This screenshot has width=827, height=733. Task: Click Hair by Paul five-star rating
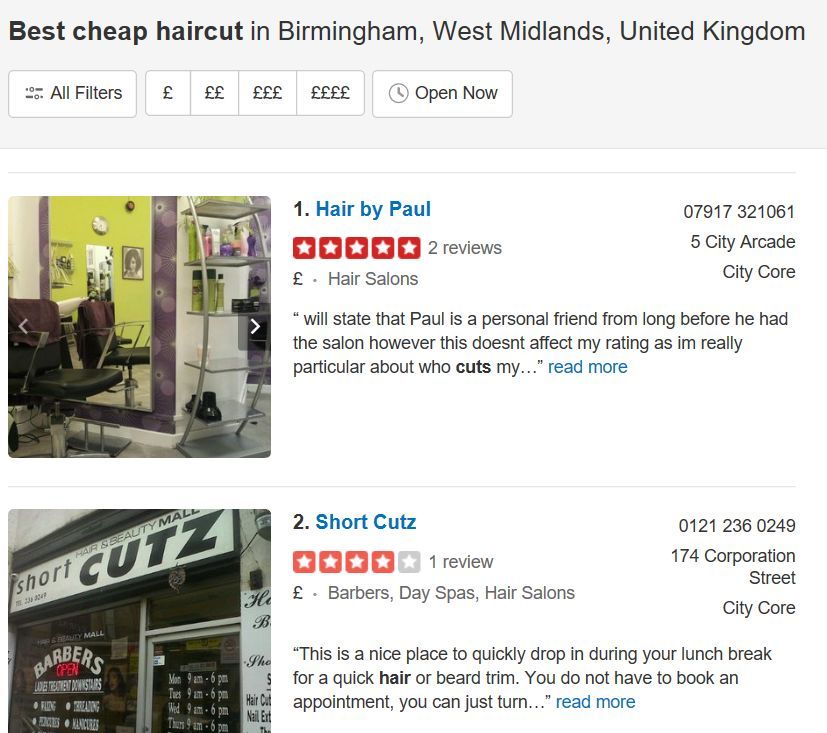tap(357, 248)
